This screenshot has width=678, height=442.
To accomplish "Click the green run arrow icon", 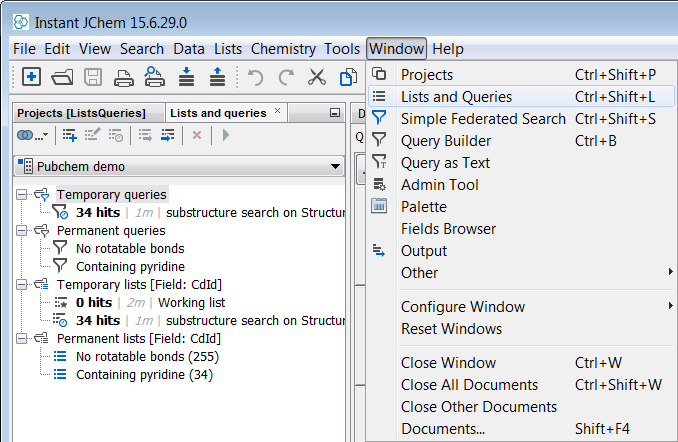I will pos(226,135).
